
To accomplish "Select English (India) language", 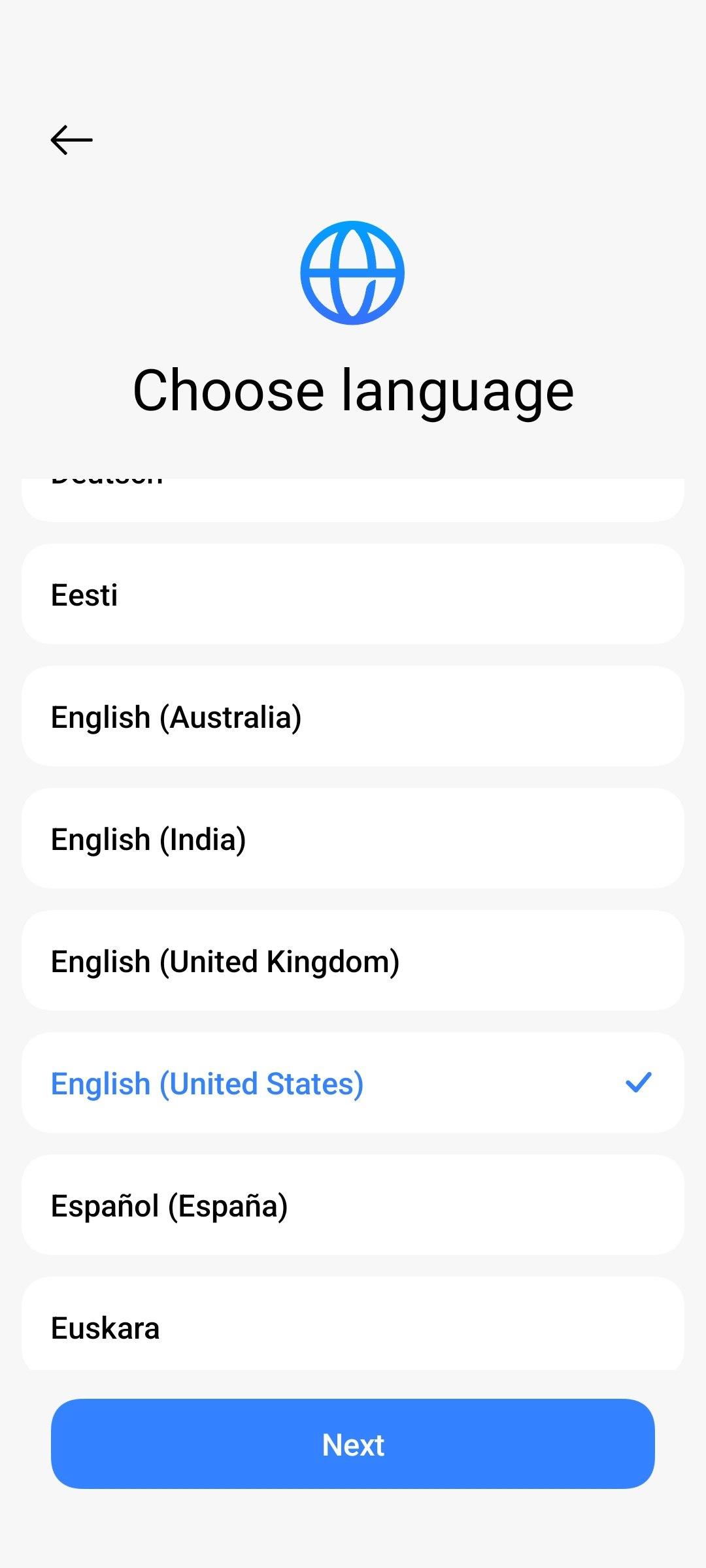I will (353, 839).
